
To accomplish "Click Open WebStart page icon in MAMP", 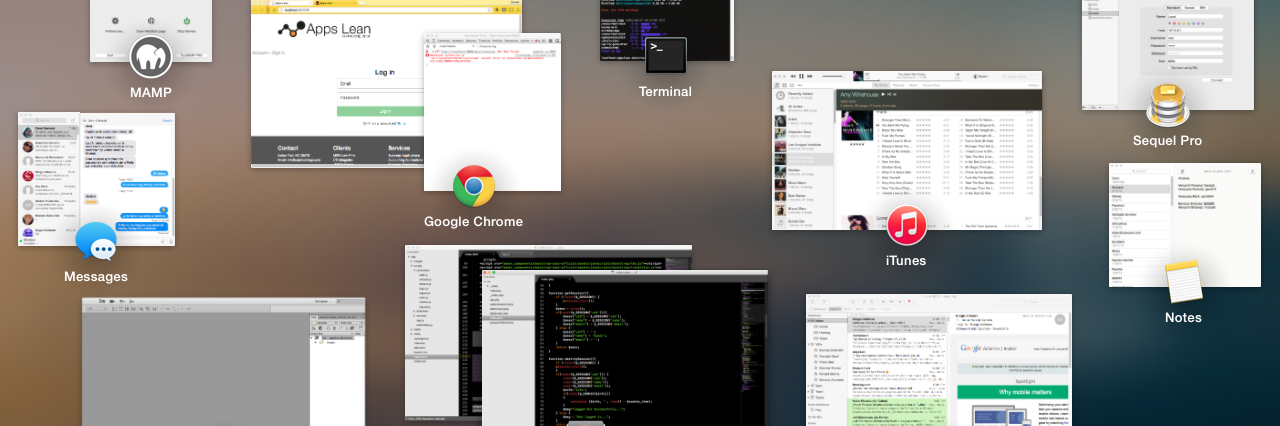I will coord(151,21).
